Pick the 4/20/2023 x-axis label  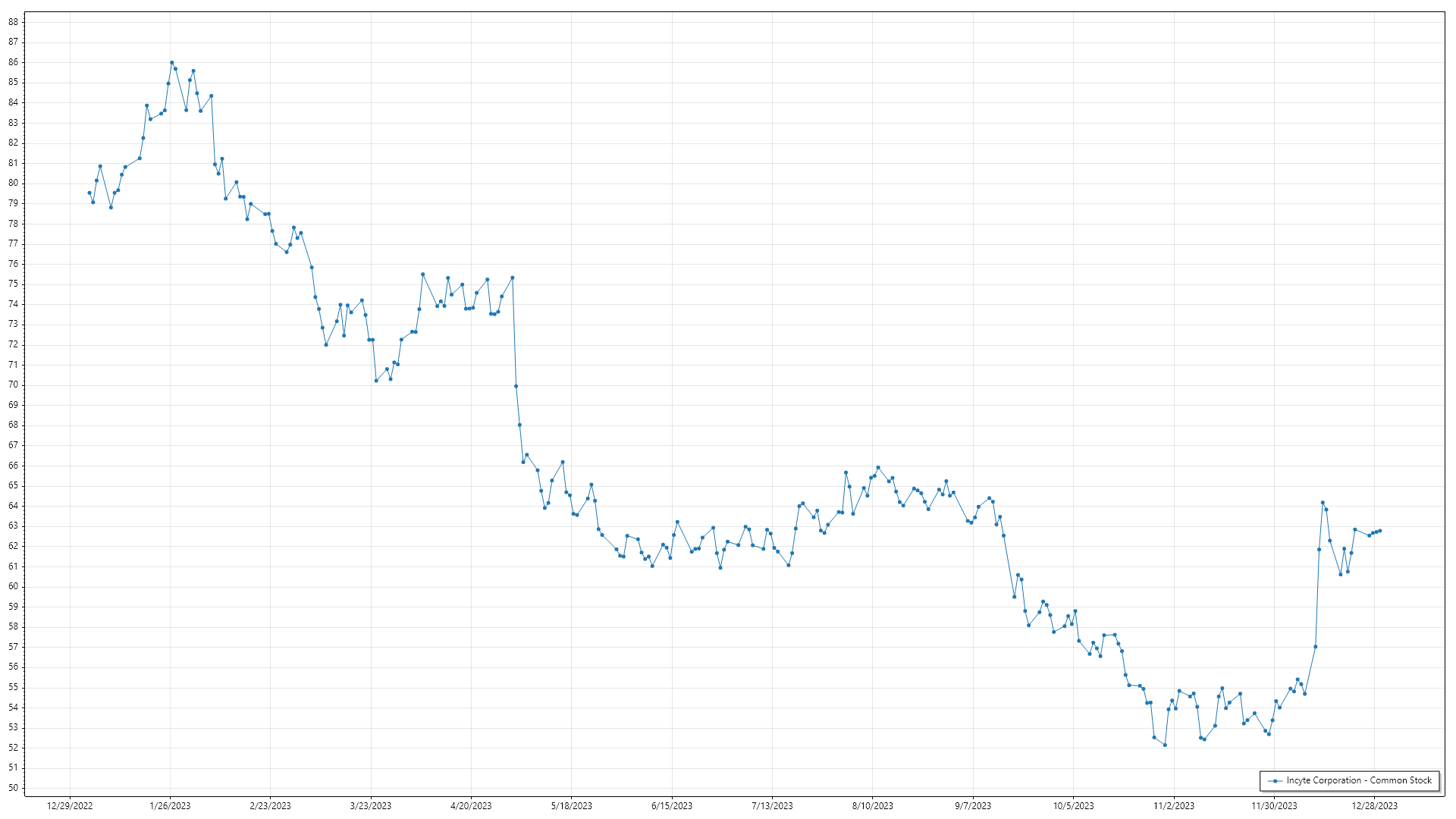tap(471, 806)
